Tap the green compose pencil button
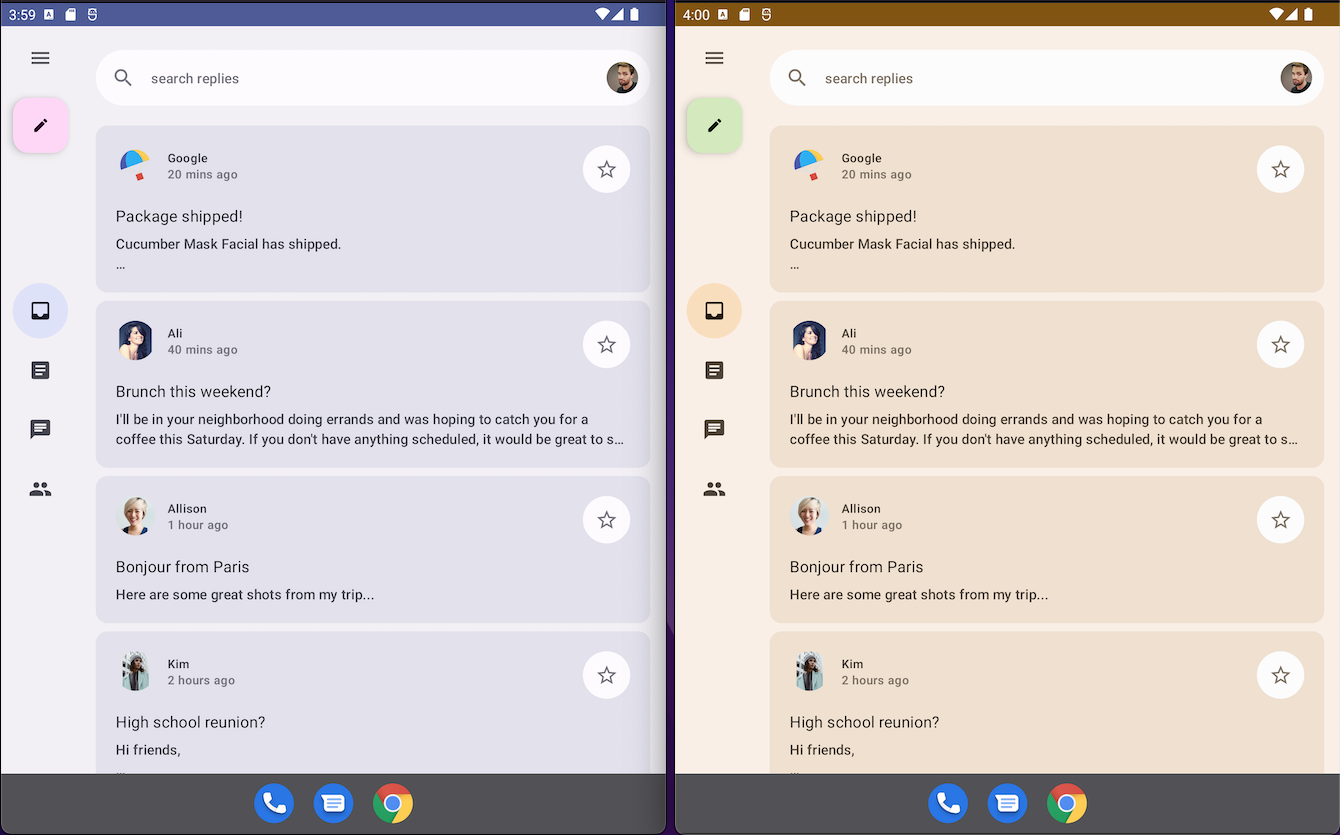This screenshot has height=835, width=1340. coord(714,125)
